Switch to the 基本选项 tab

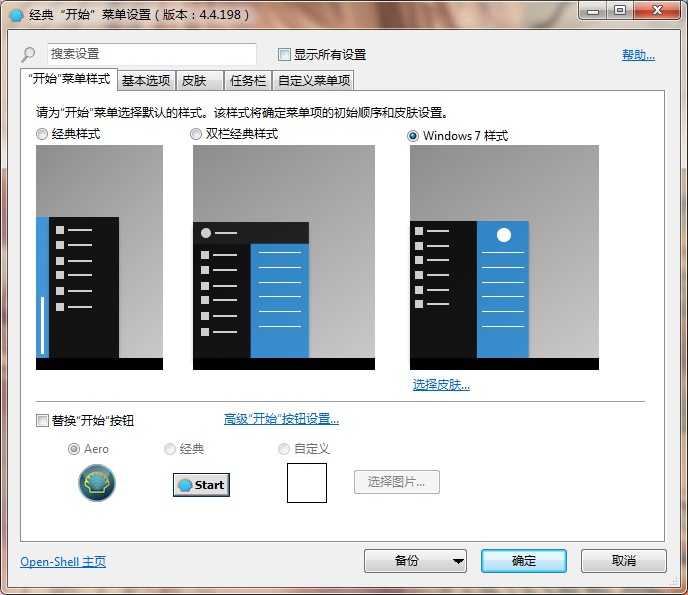[146, 81]
